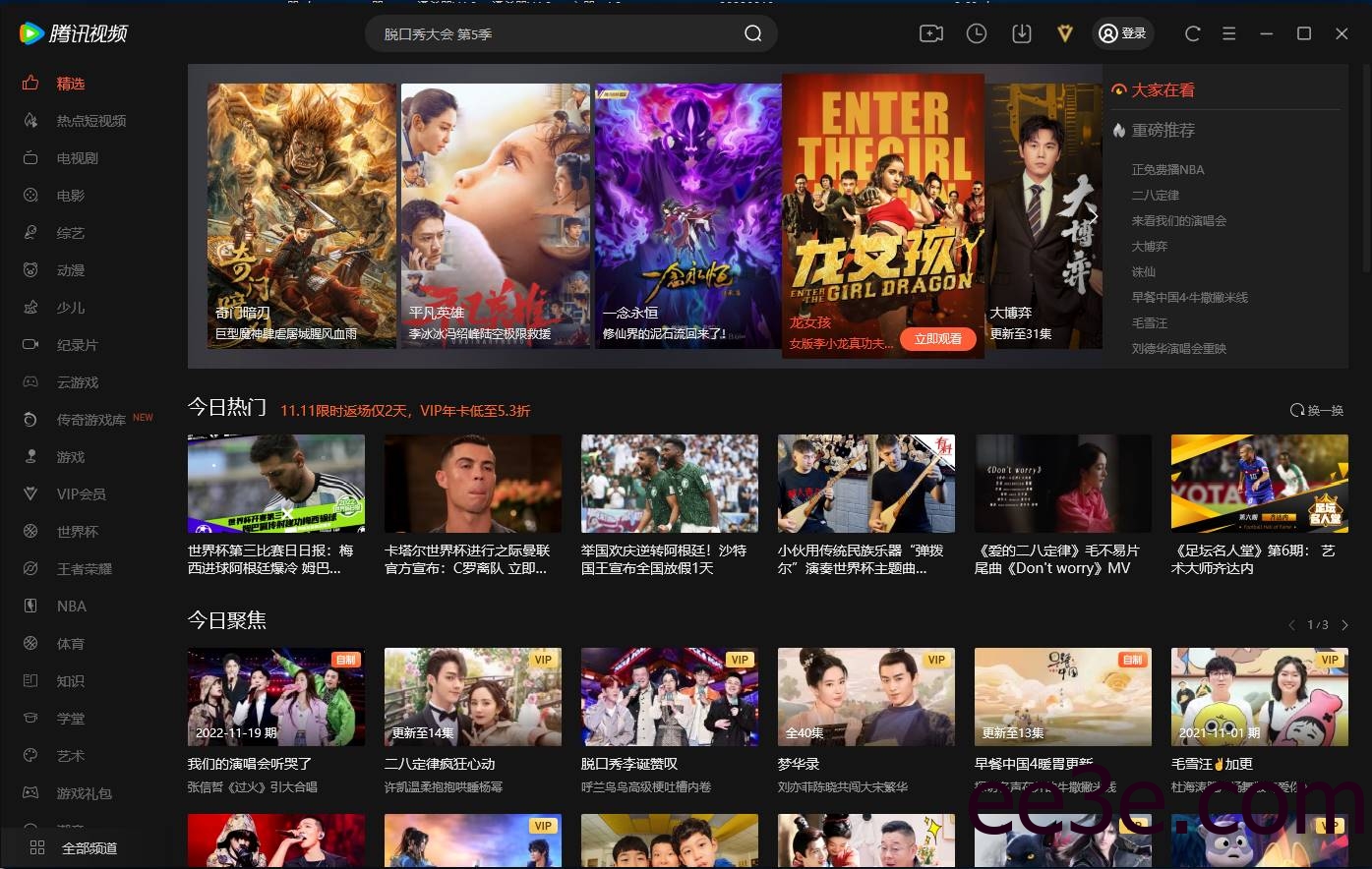Refresh 今日热门 with 换一换

(1316, 410)
